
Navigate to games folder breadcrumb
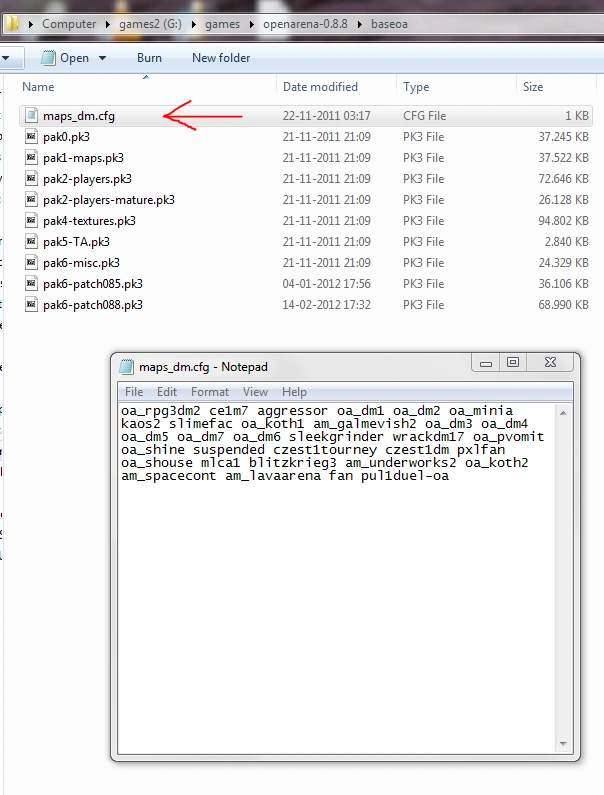[x=222, y=24]
